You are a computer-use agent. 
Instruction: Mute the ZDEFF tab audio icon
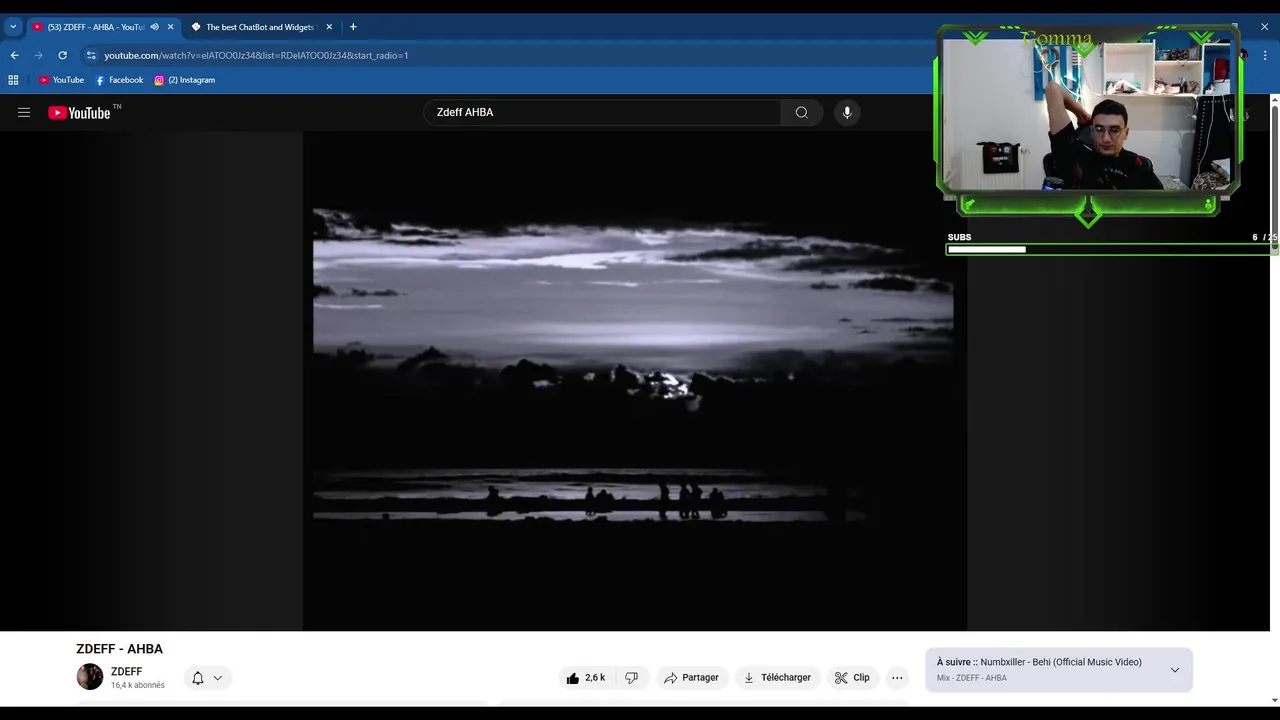coord(154,27)
